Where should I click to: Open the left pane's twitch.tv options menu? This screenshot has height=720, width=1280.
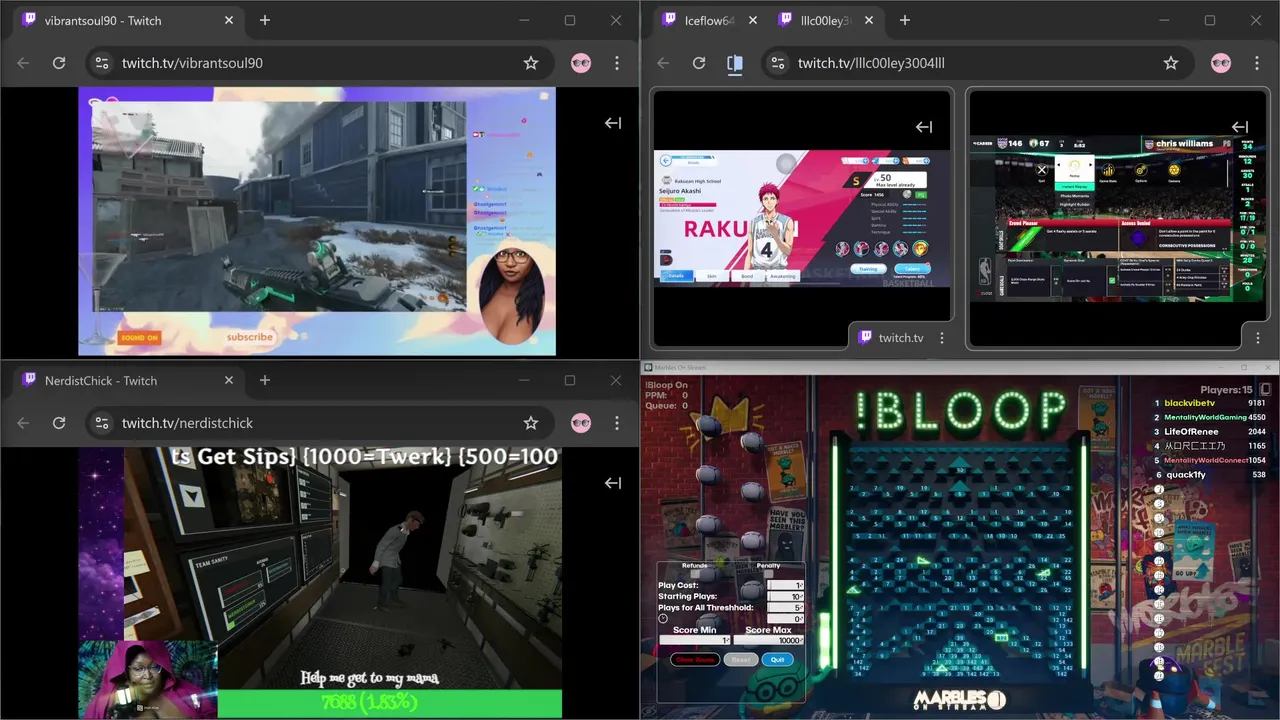pos(942,338)
